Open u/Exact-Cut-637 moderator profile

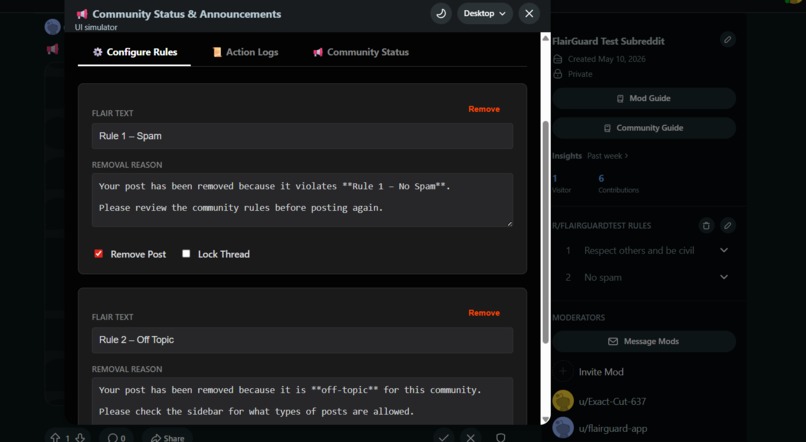click(612, 401)
